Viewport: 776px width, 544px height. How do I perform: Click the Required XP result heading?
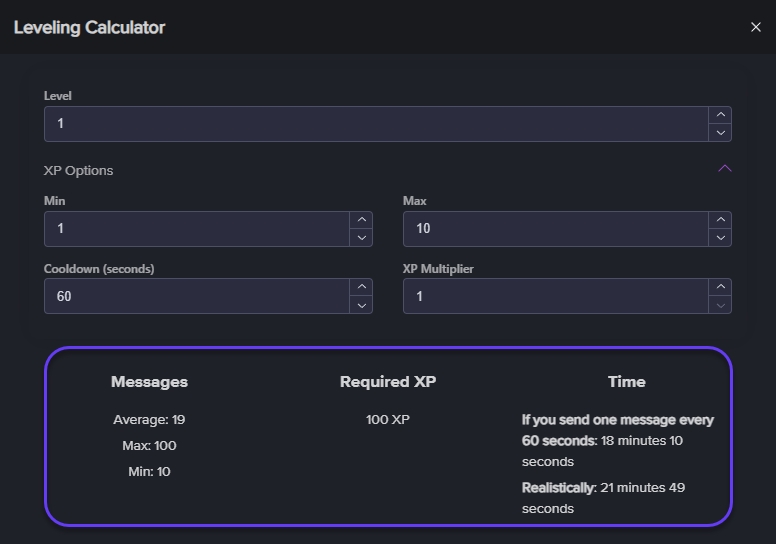point(388,382)
